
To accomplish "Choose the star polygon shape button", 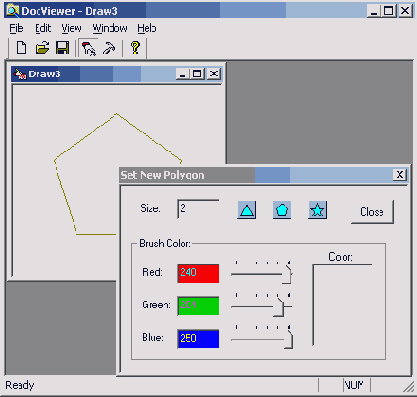I will click(317, 210).
